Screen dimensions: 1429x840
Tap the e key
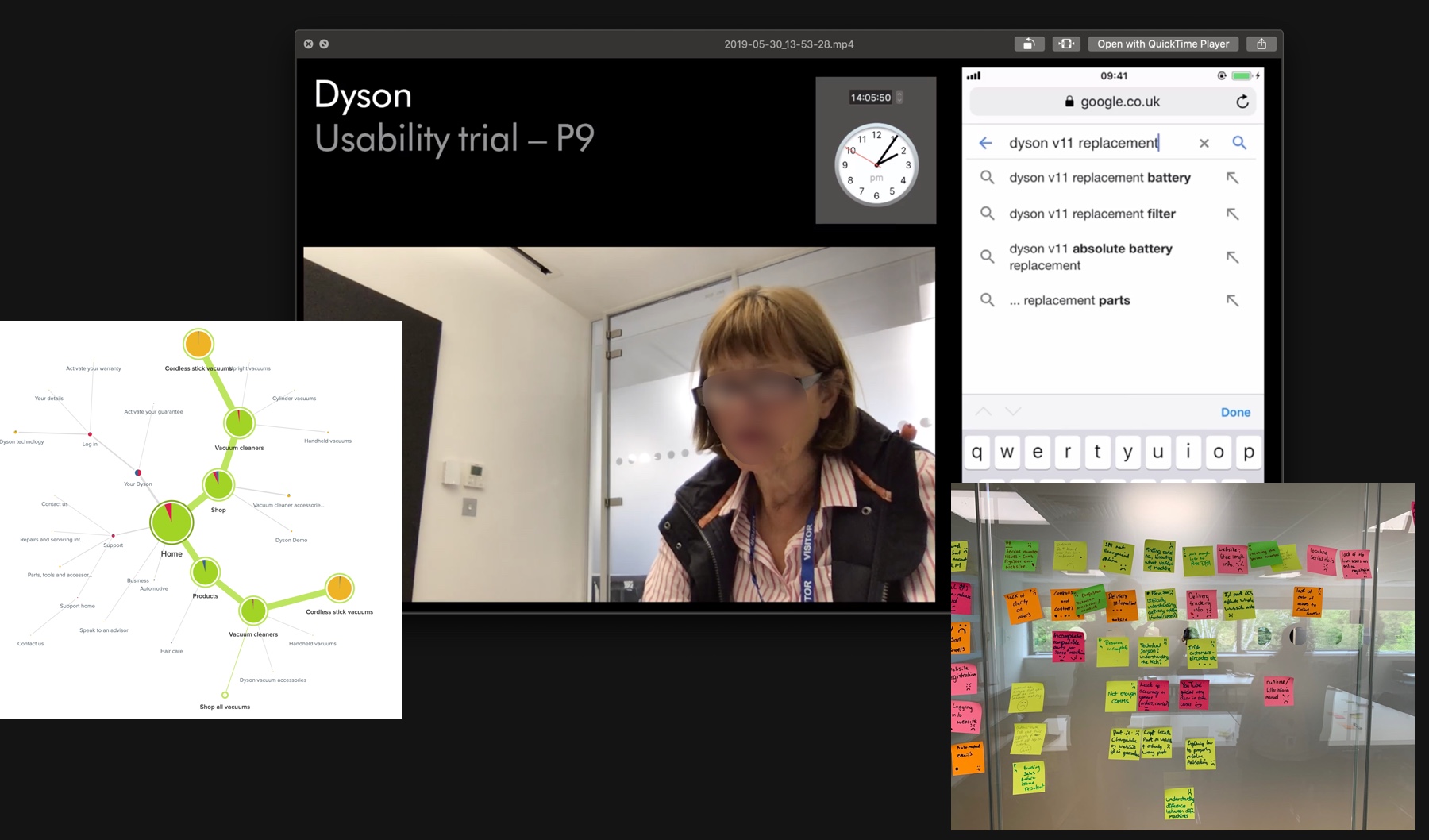1038,453
